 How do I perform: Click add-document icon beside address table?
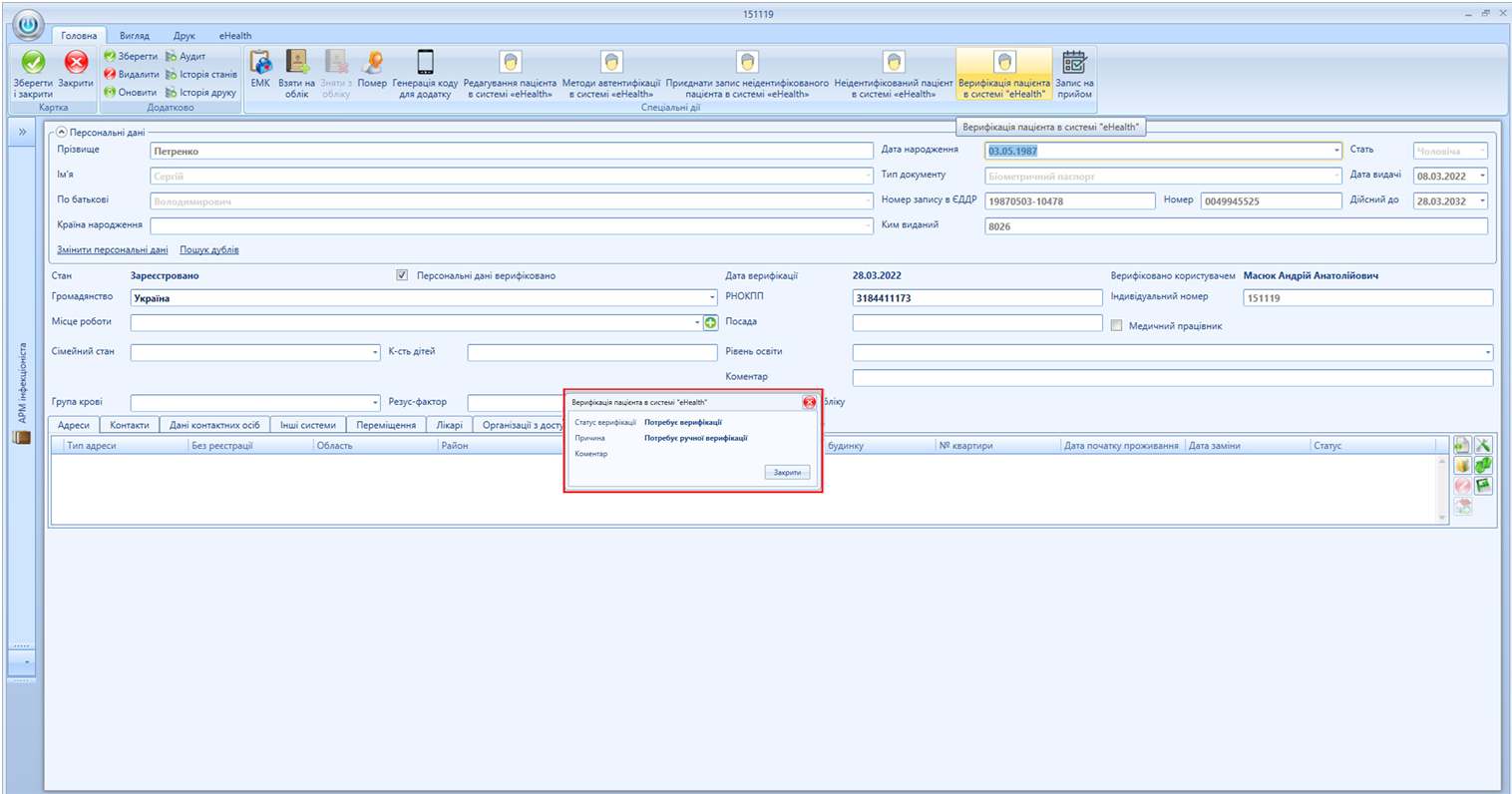click(1462, 446)
